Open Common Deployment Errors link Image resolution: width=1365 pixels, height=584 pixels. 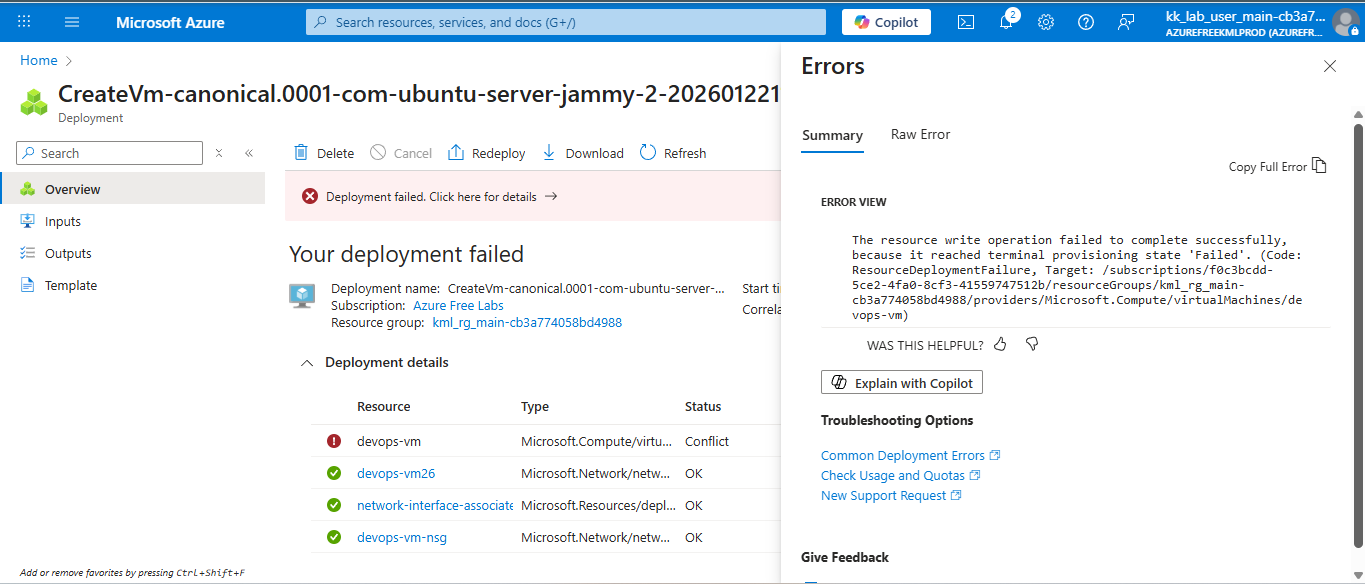point(902,456)
